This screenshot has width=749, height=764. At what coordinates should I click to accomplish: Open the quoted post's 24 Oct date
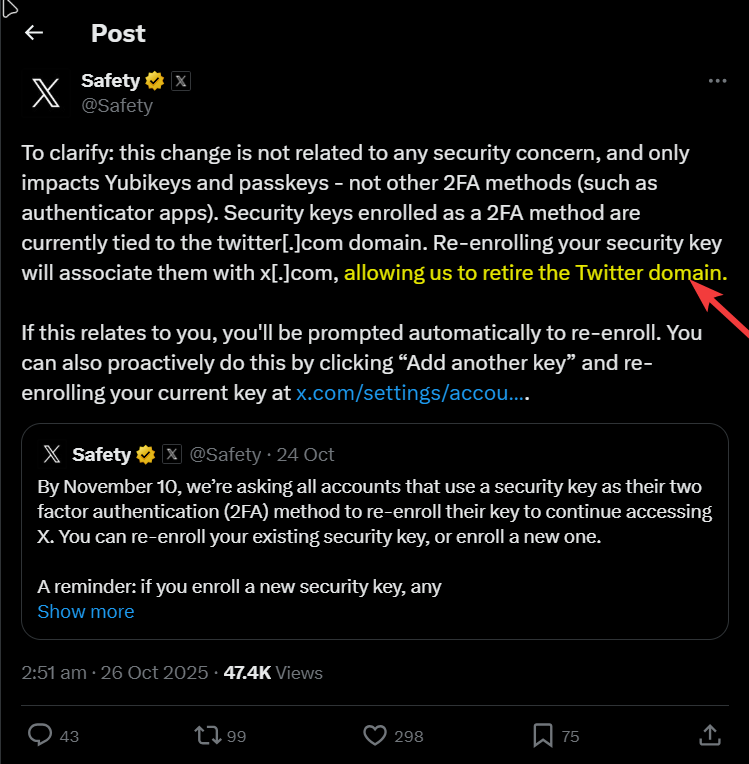[305, 454]
